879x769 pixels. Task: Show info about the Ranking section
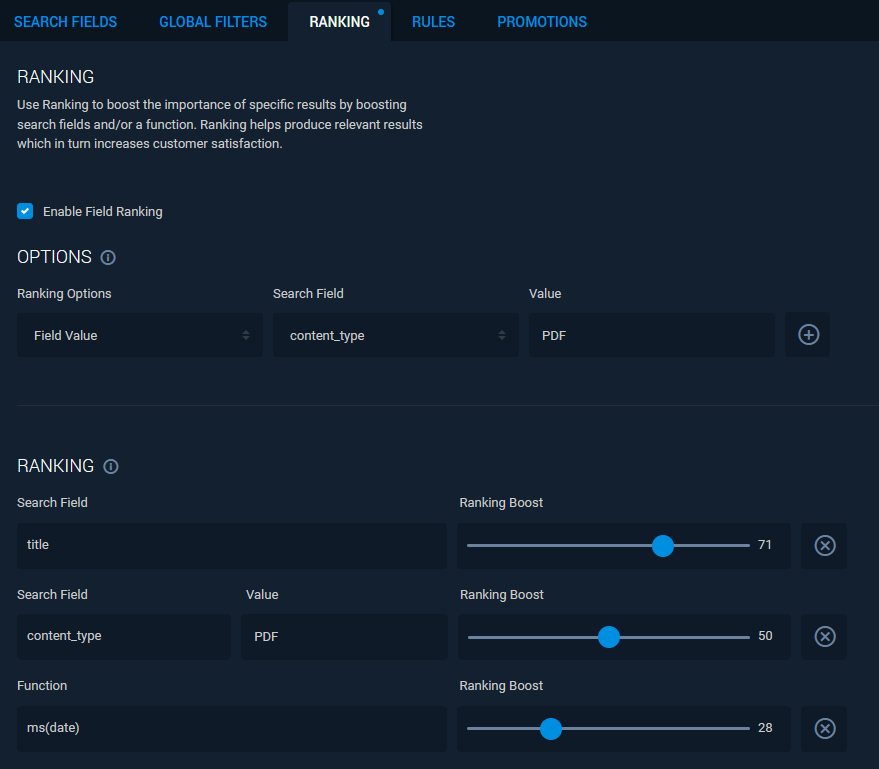click(111, 466)
